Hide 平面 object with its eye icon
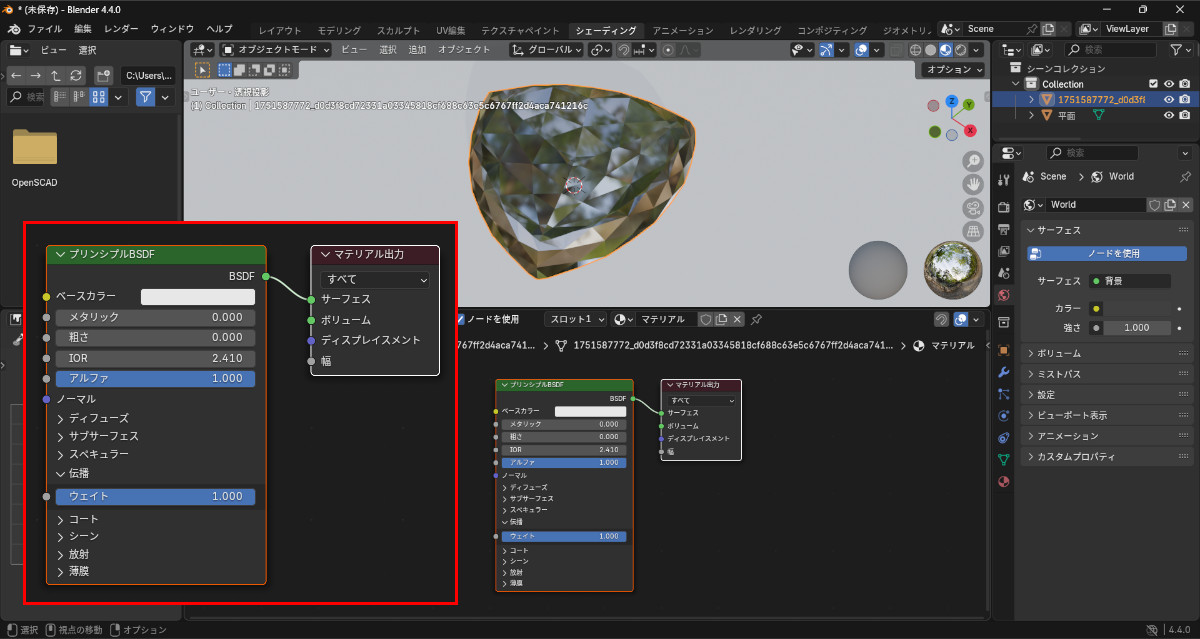 [x=1169, y=115]
